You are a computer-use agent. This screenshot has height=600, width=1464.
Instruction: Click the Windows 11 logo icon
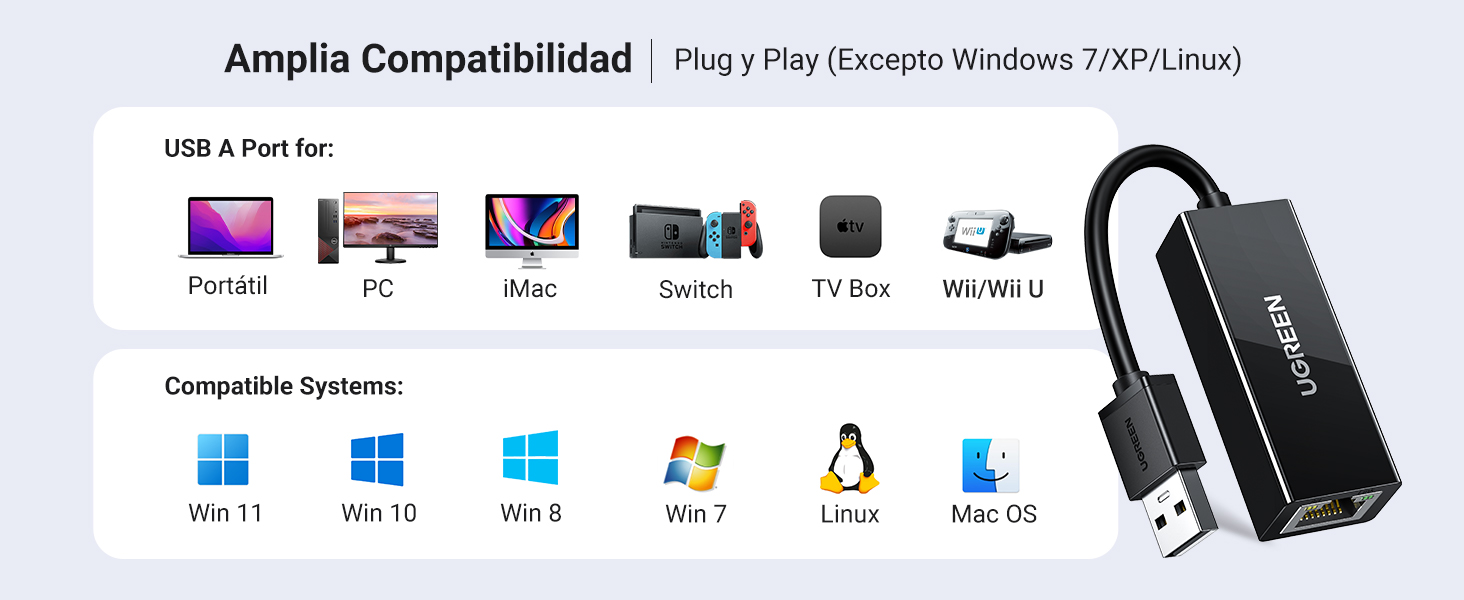click(223, 460)
